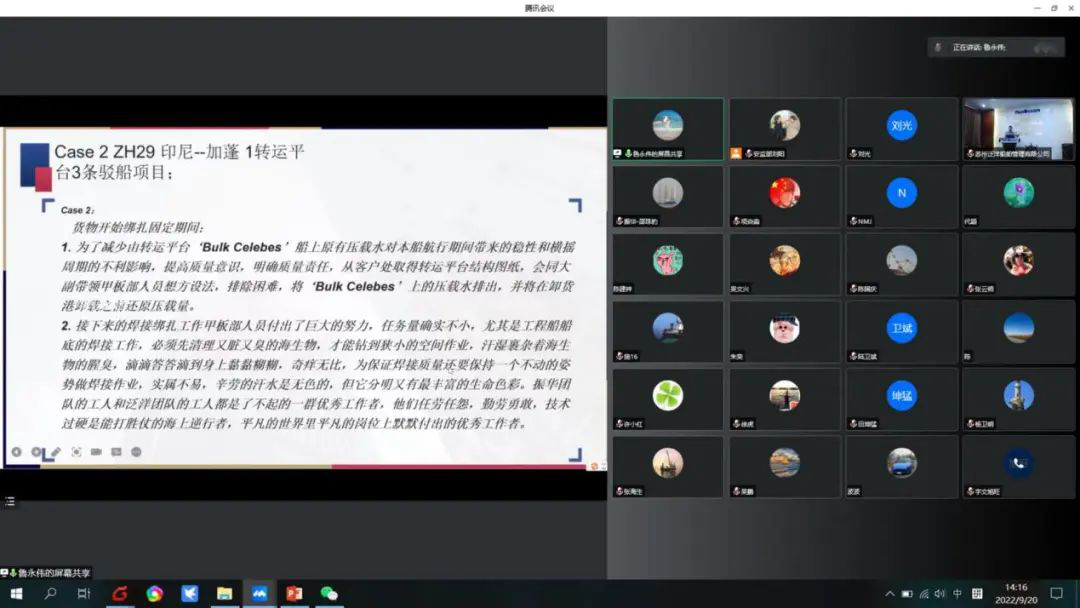1080x608 pixels.
Task: Open the more options ellipsis in slideshow toolbar
Action: tap(136, 452)
